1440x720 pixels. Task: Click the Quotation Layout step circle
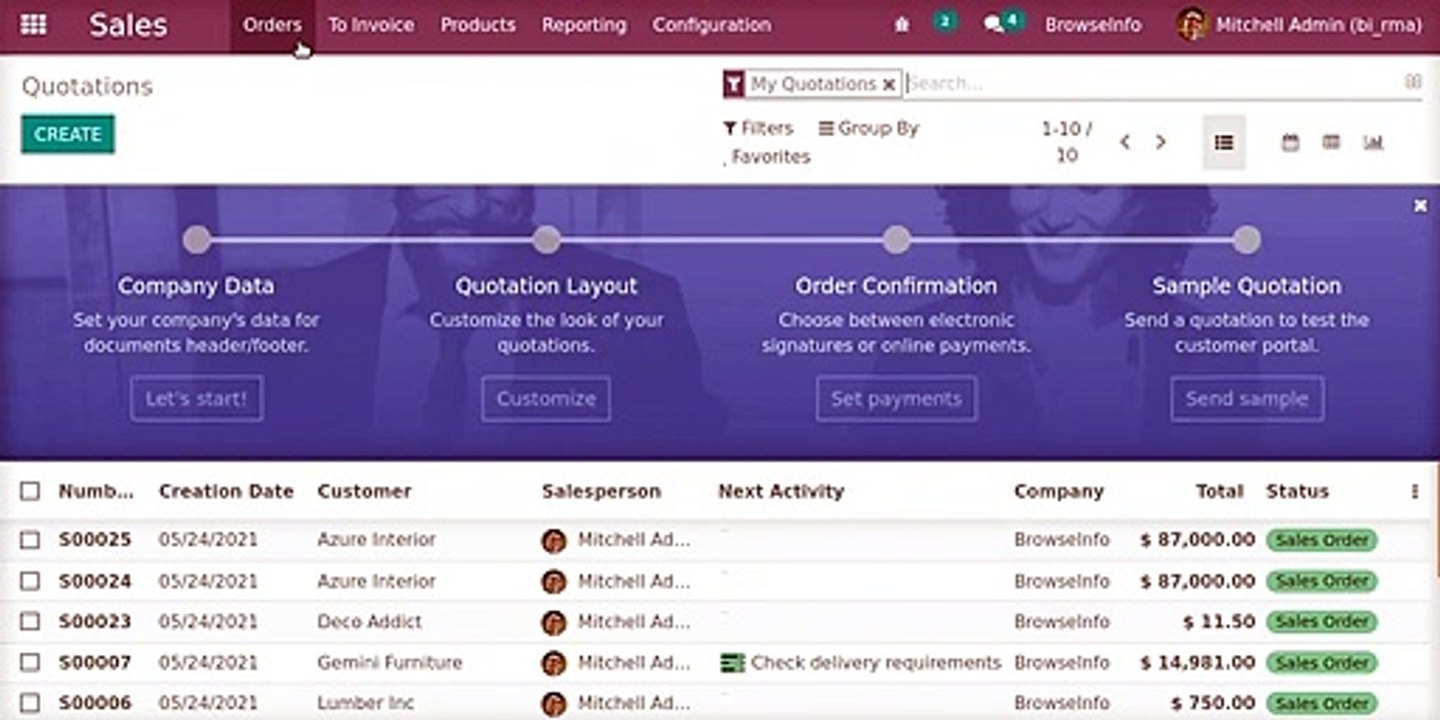tap(546, 239)
